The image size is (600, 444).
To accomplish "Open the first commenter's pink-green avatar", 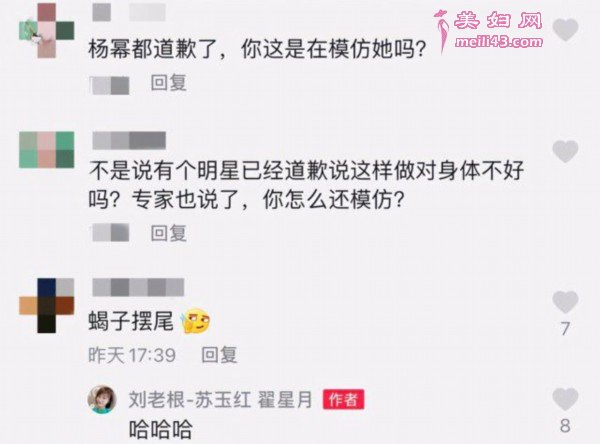I will point(47,31).
